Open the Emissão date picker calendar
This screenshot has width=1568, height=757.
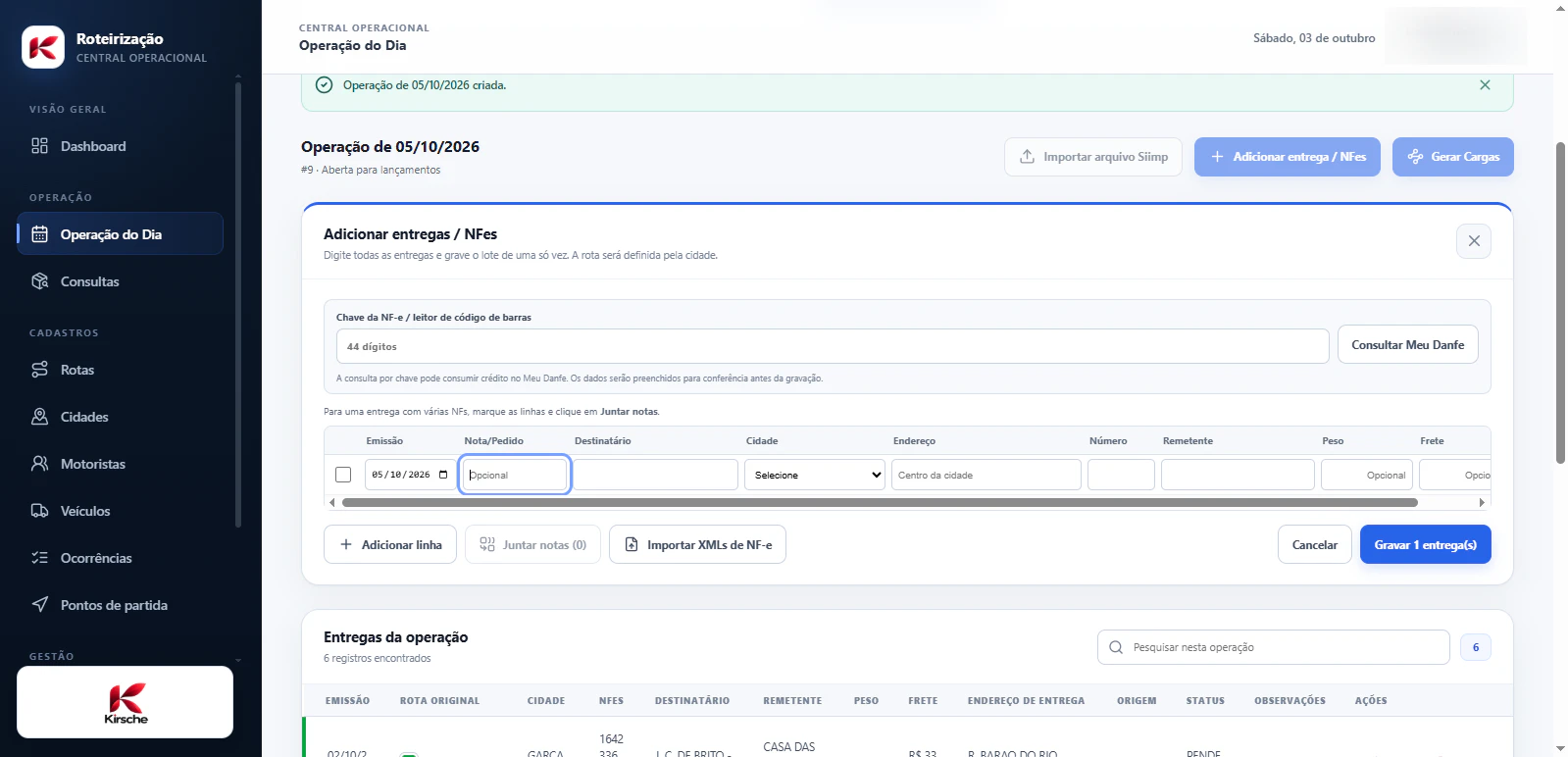pos(443,475)
